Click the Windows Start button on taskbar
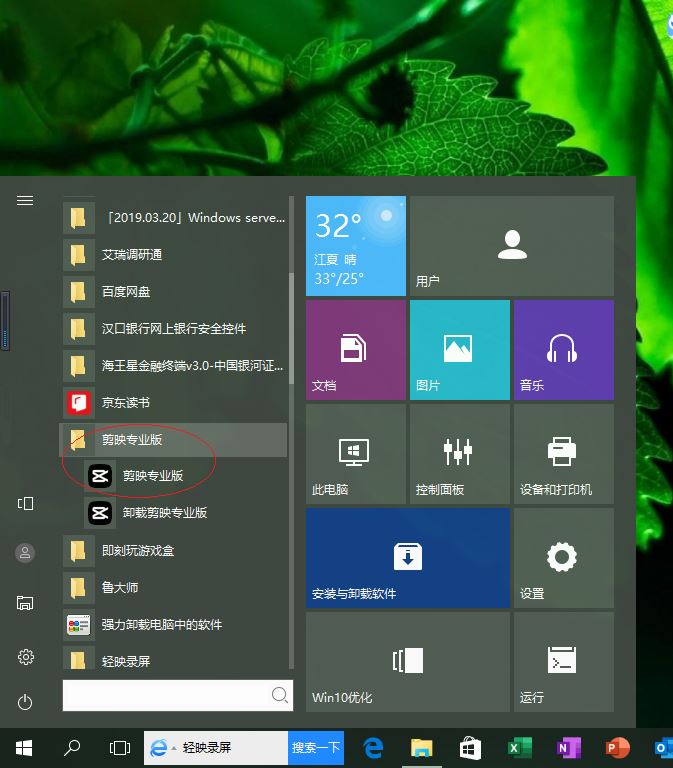This screenshot has height=768, width=673. point(24,748)
